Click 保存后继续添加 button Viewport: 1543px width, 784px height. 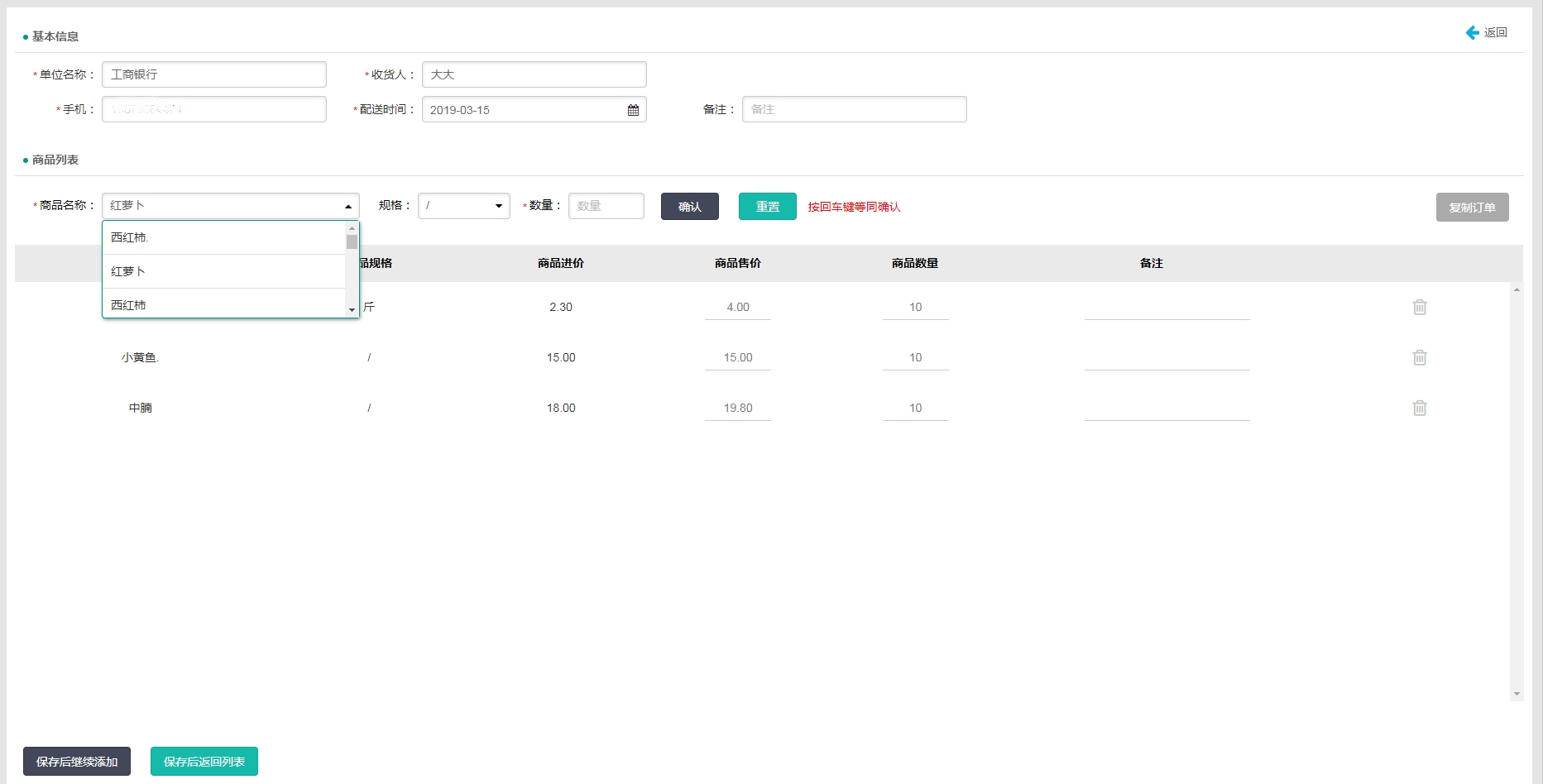(77, 762)
